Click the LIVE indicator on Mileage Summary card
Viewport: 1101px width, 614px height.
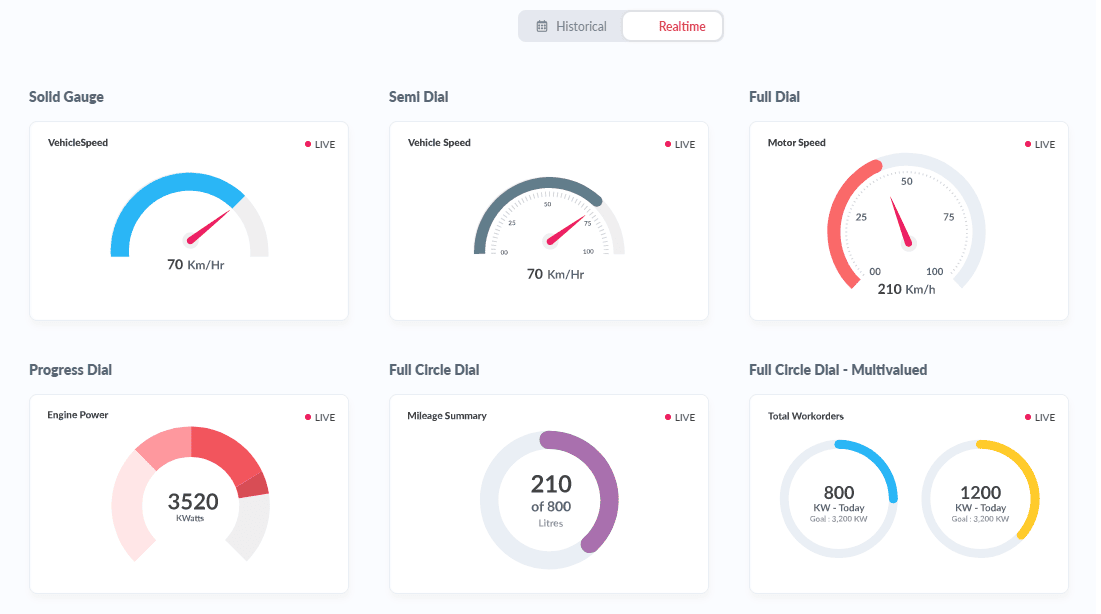point(680,417)
